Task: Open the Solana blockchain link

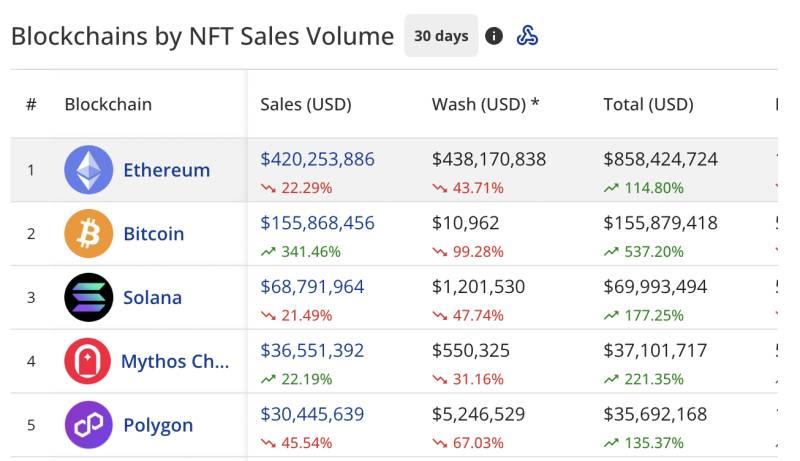Action: point(153,297)
